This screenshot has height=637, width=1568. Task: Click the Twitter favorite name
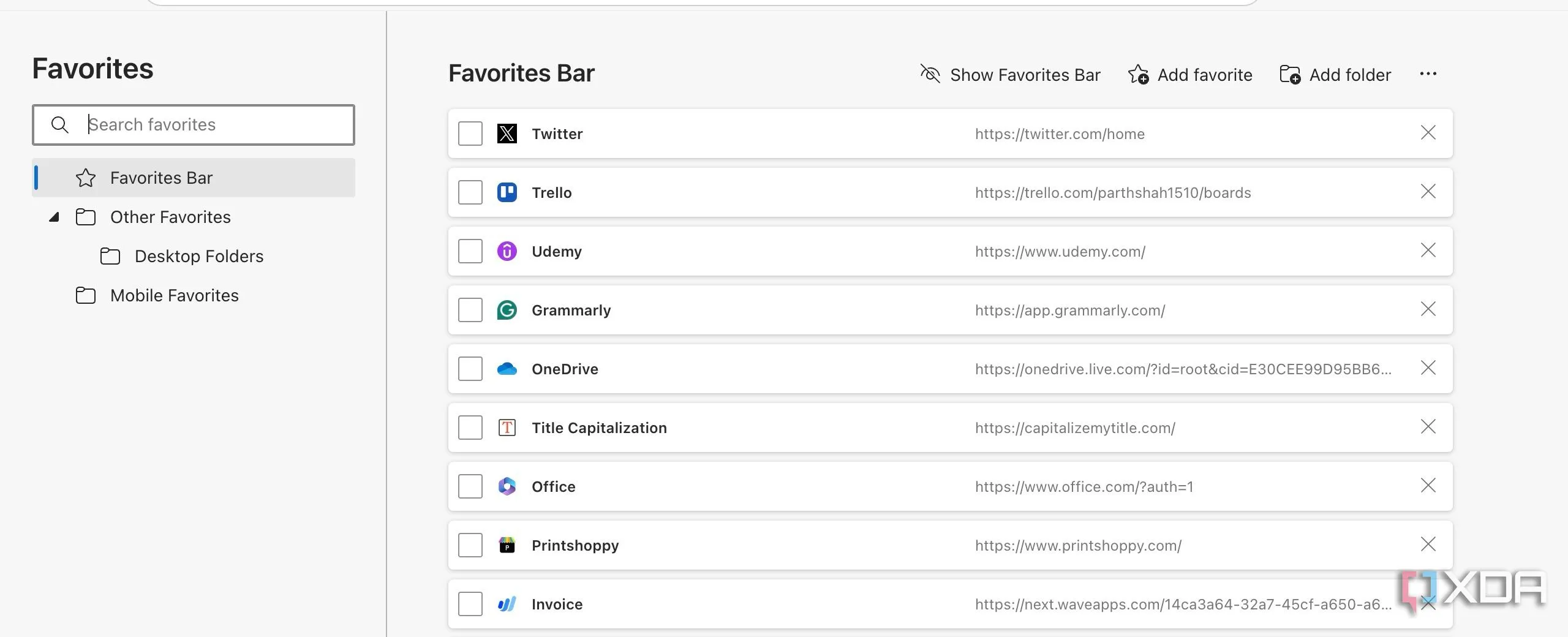[x=557, y=134]
